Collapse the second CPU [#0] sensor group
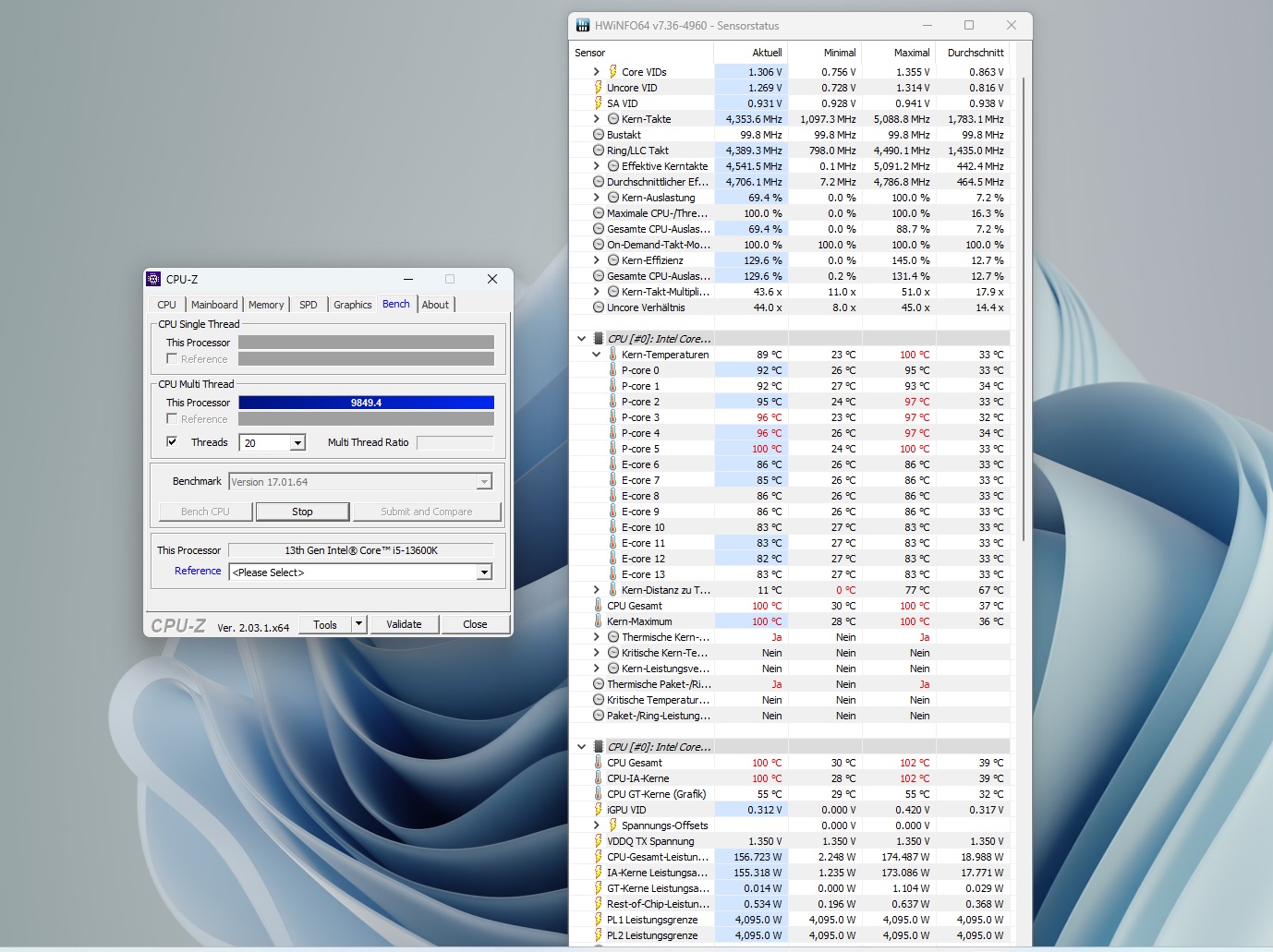 point(581,746)
